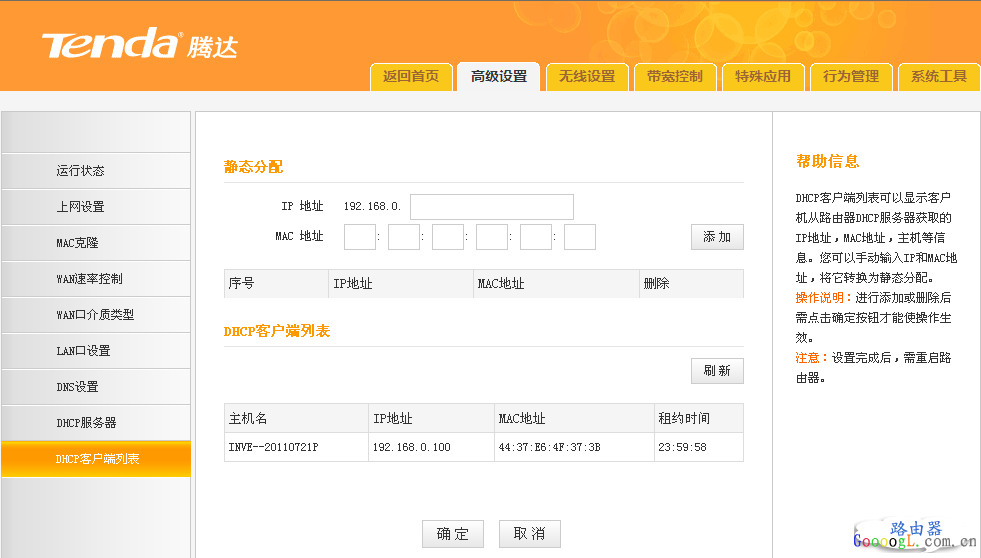Open the 系统工具 tab
This screenshot has height=558, width=981.
tap(939, 77)
